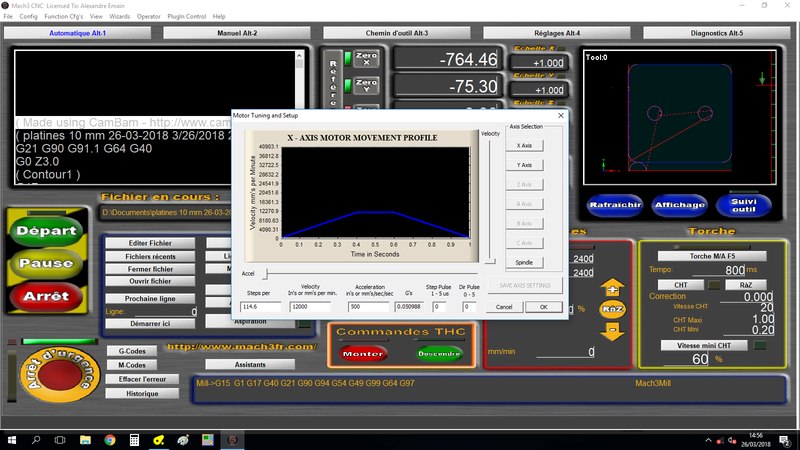The height and width of the screenshot is (450, 800).
Task: Open the Plugin Control menu
Action: 187,16
